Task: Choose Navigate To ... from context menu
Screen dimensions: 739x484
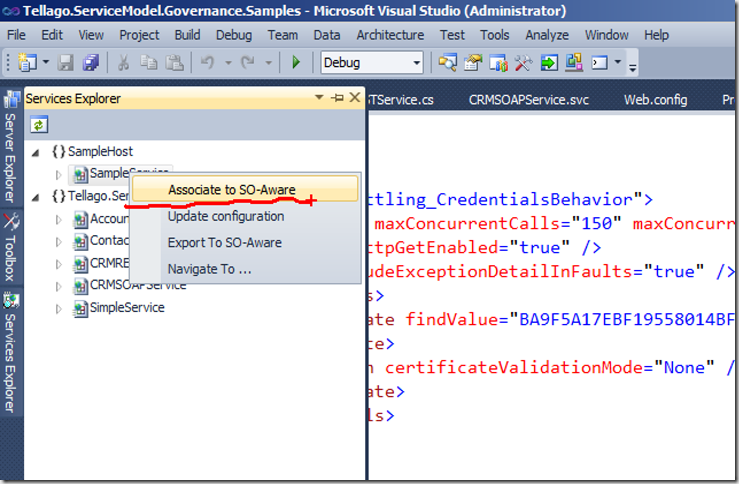Action: tap(244, 269)
